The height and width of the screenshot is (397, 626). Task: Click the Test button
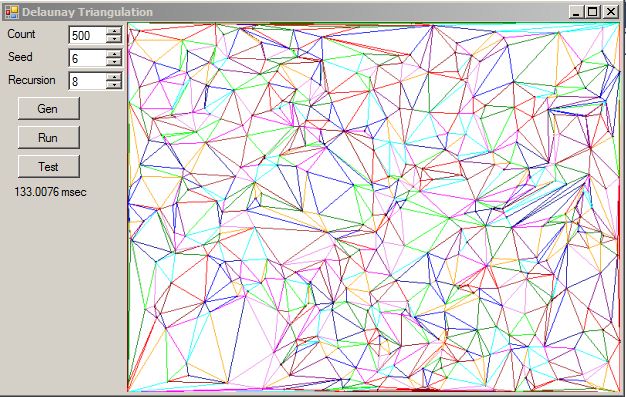click(49, 167)
